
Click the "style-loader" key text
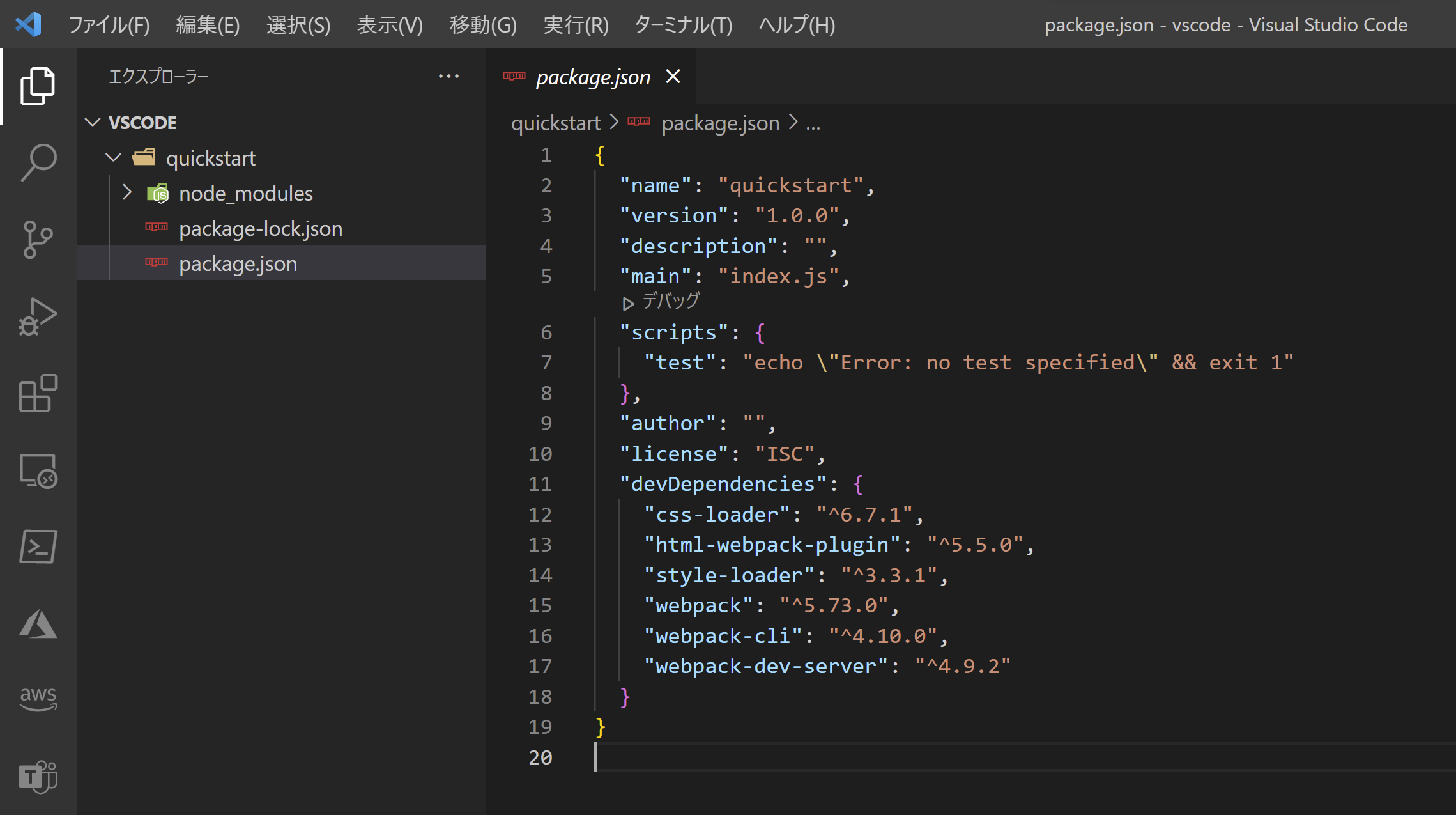pyautogui.click(x=729, y=575)
